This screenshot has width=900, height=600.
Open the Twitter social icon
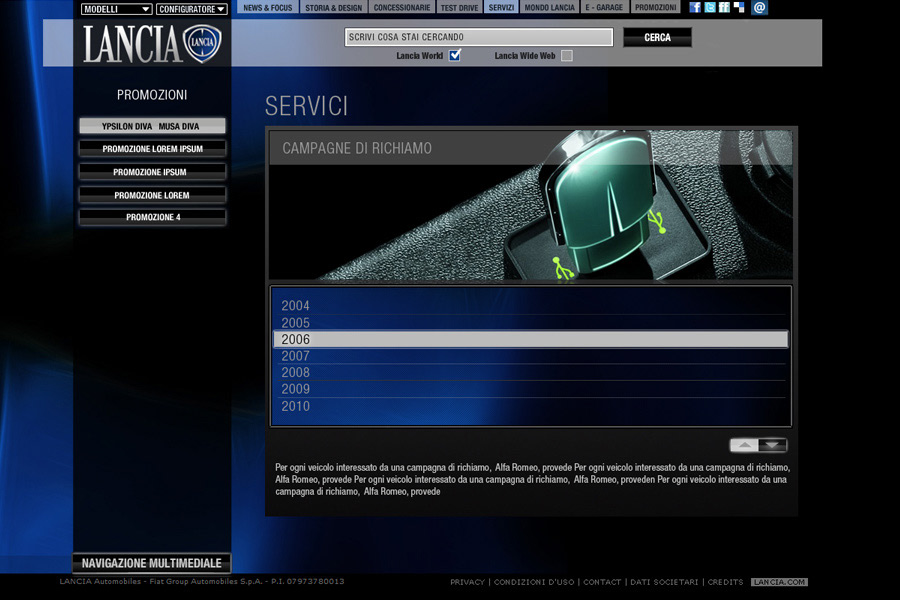click(710, 7)
